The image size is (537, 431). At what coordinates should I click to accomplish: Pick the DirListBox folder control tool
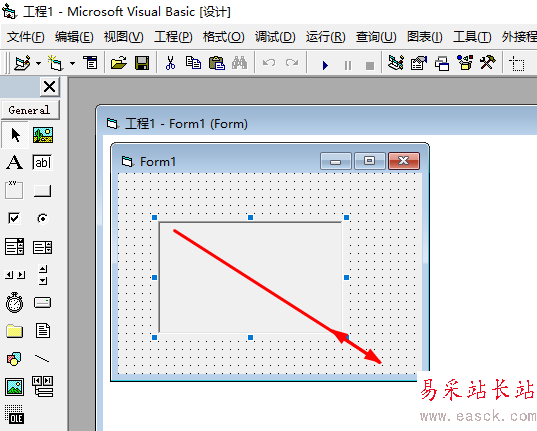[14, 331]
